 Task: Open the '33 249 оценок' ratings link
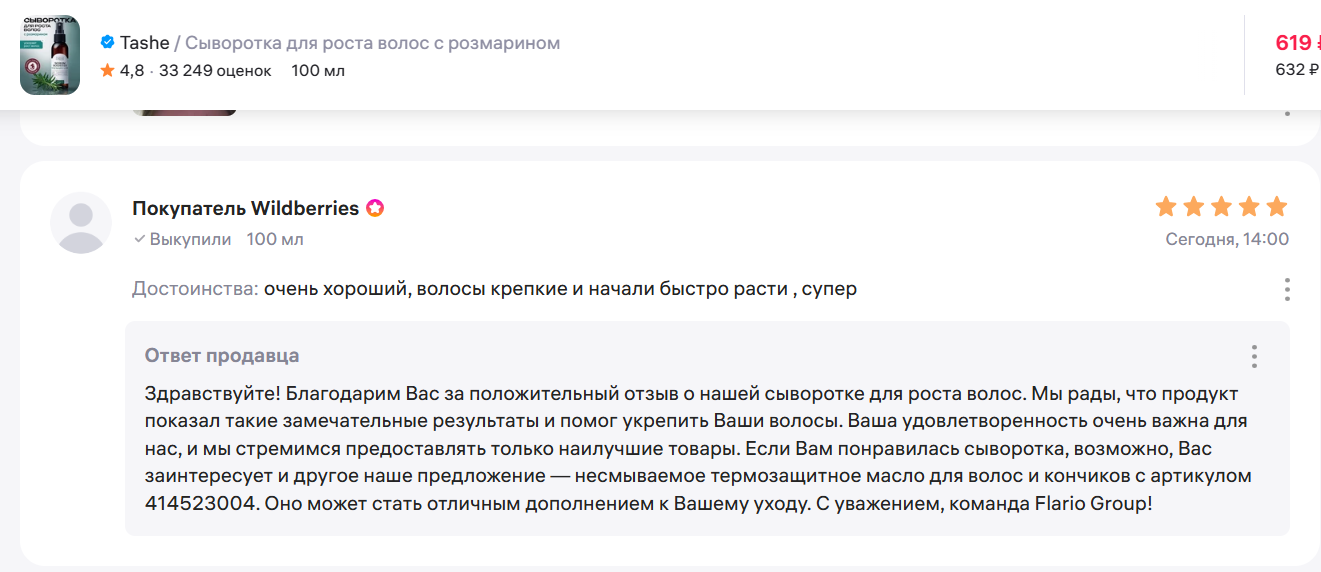tap(215, 71)
